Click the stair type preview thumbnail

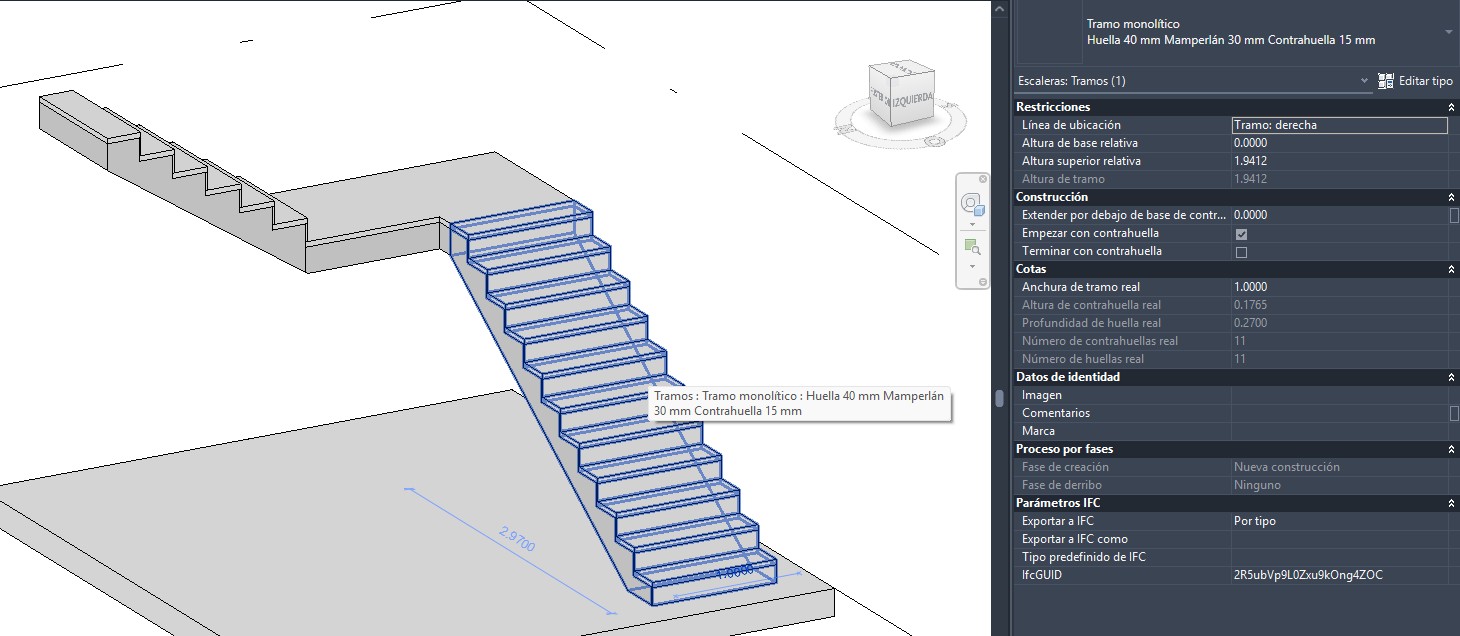pos(1049,30)
